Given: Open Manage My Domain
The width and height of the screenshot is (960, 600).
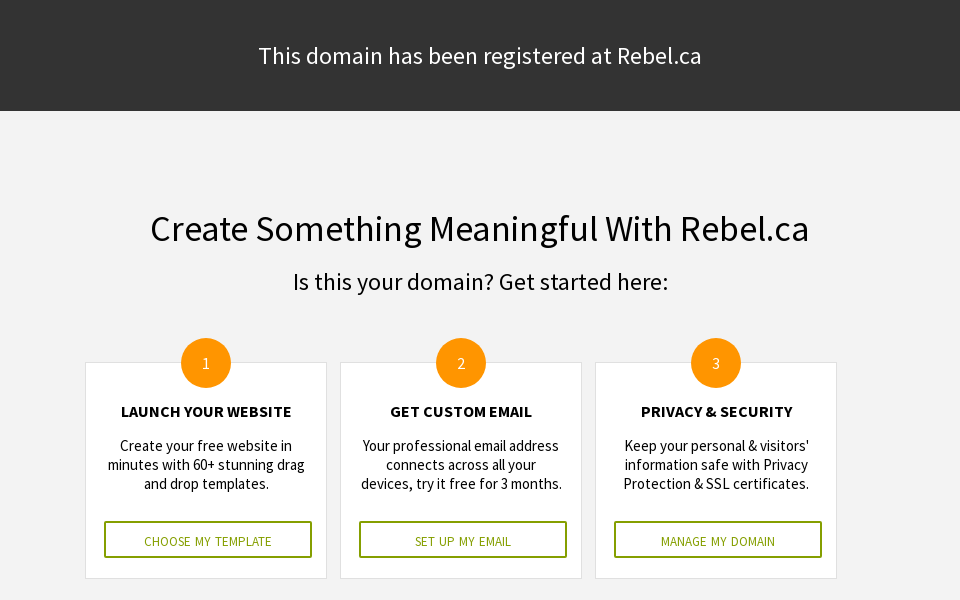Looking at the screenshot, I should pos(718,540).
